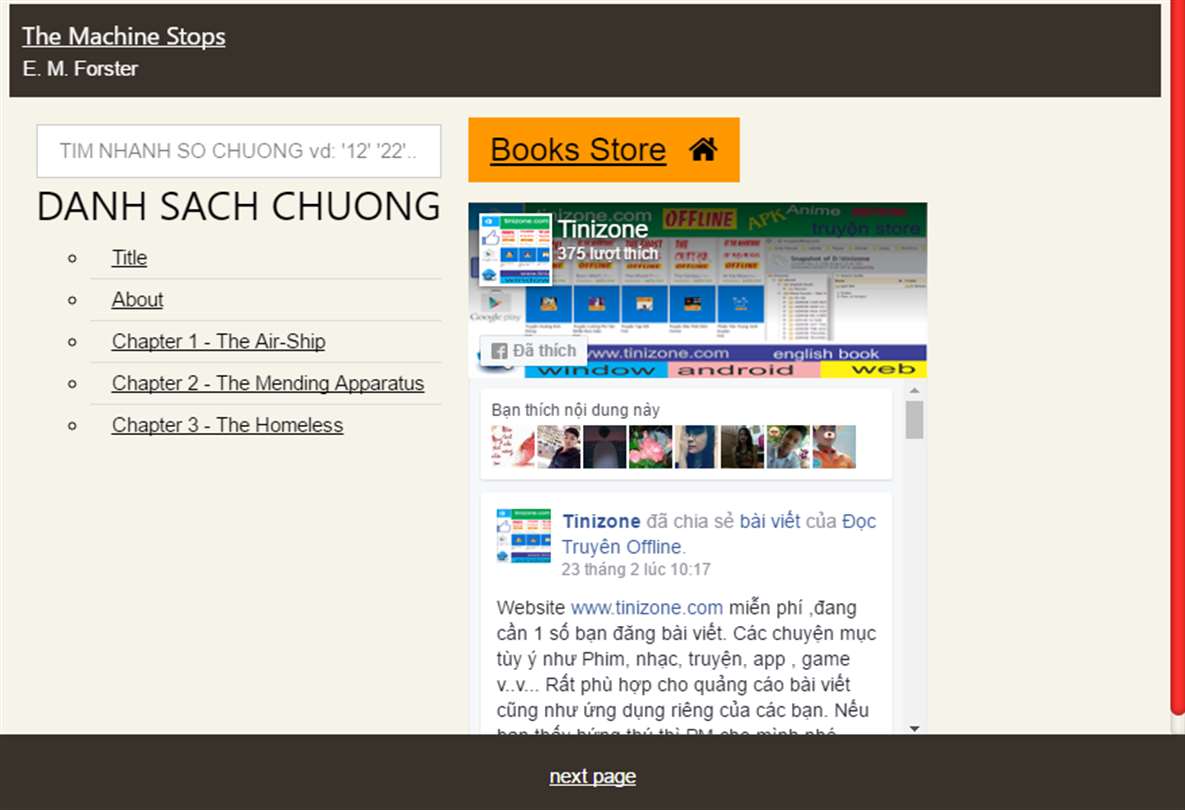Open Tinizone author link in the post

pos(602,521)
